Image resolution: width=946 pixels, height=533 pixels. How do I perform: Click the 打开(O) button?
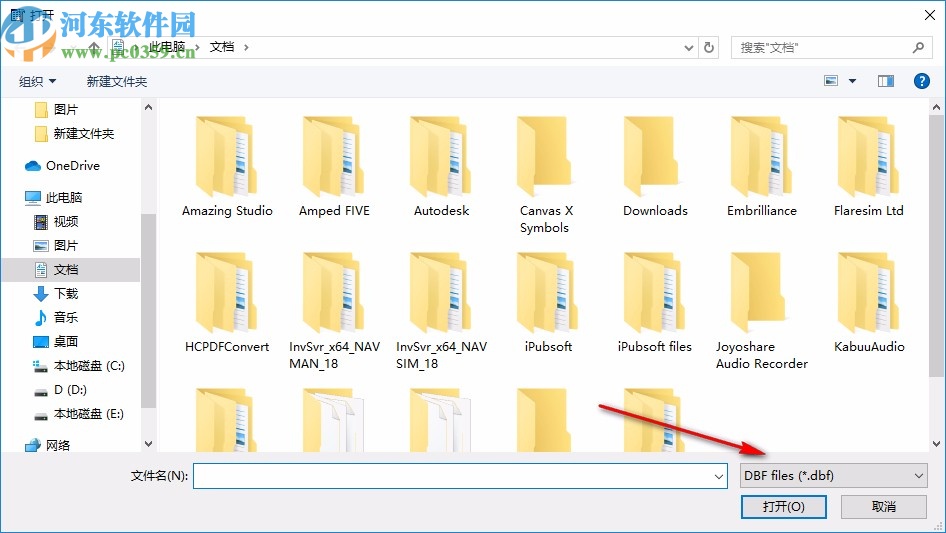[783, 506]
